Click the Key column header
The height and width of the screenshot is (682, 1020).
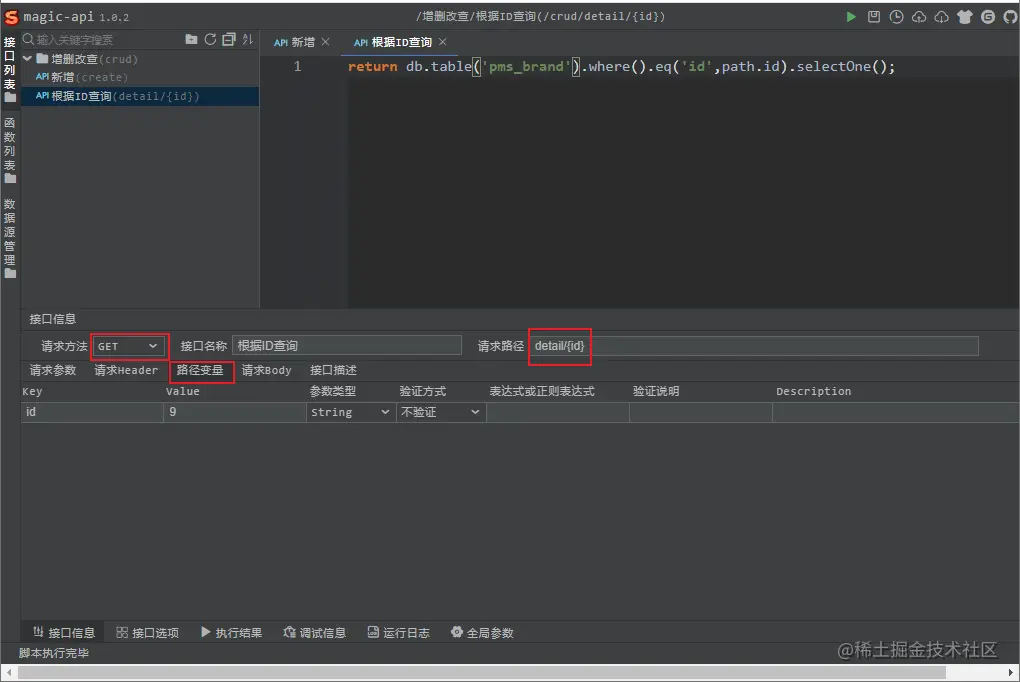(32, 391)
